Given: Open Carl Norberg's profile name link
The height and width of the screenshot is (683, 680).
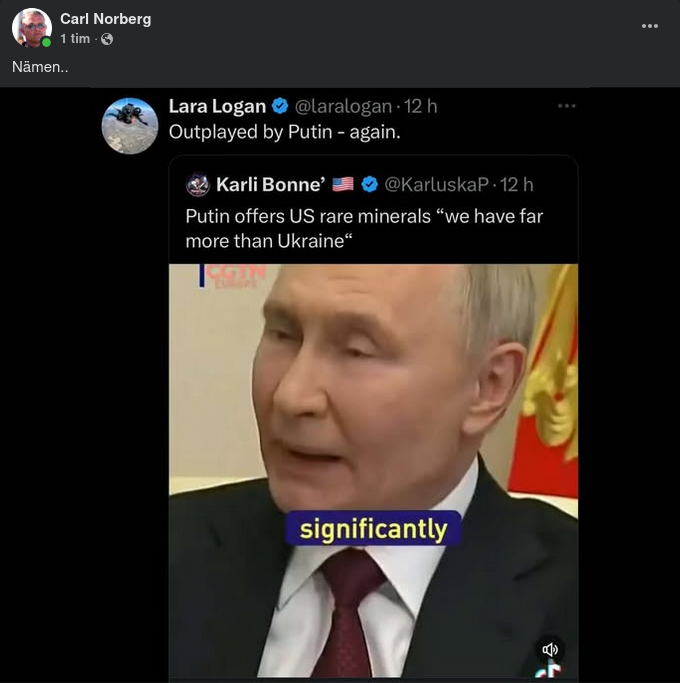Looking at the screenshot, I should 105,19.
